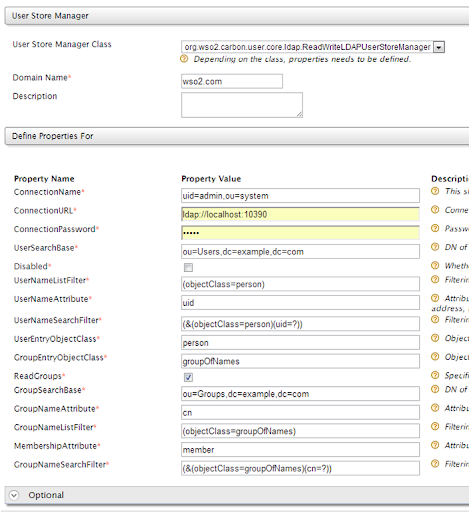Click the UserNameListFilter value field
Viewport: 469px width, 512px height.
(x=300, y=284)
